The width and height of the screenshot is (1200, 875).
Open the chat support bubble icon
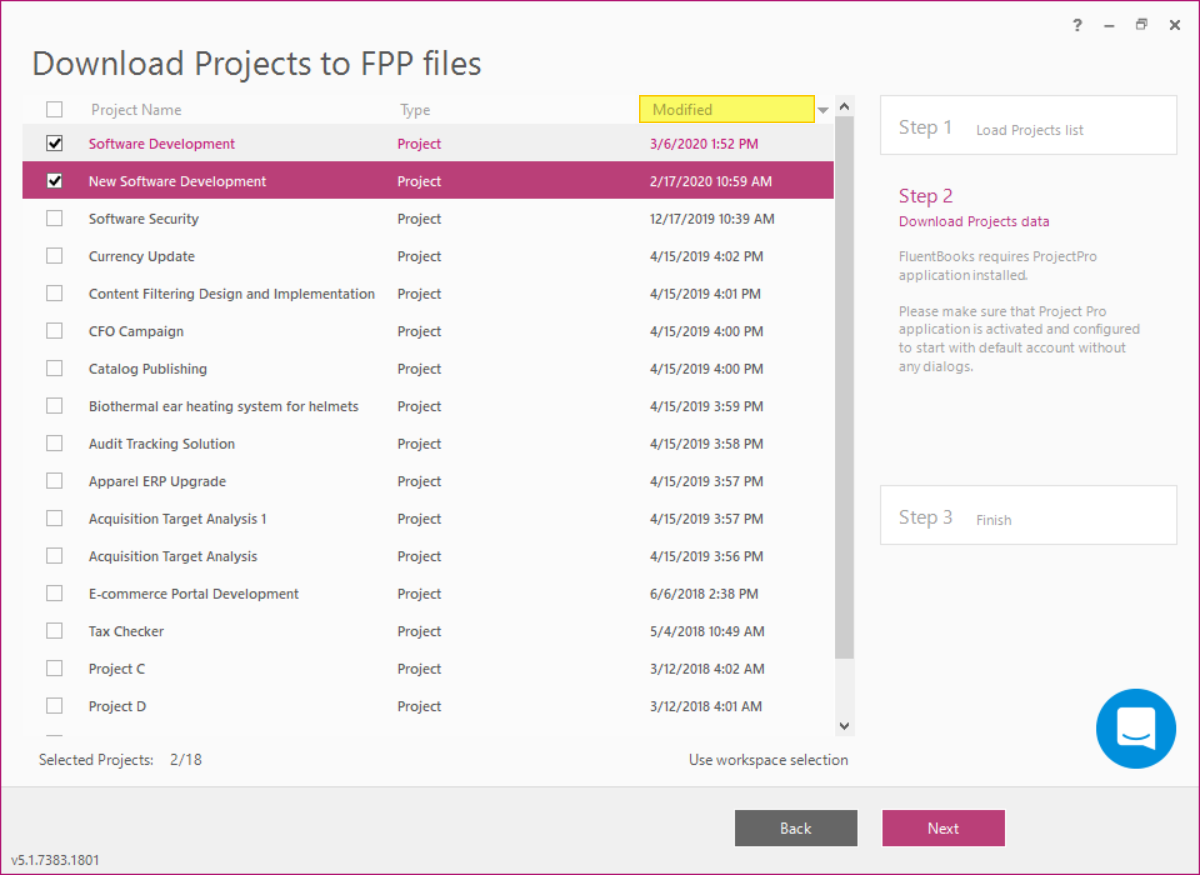[1136, 729]
